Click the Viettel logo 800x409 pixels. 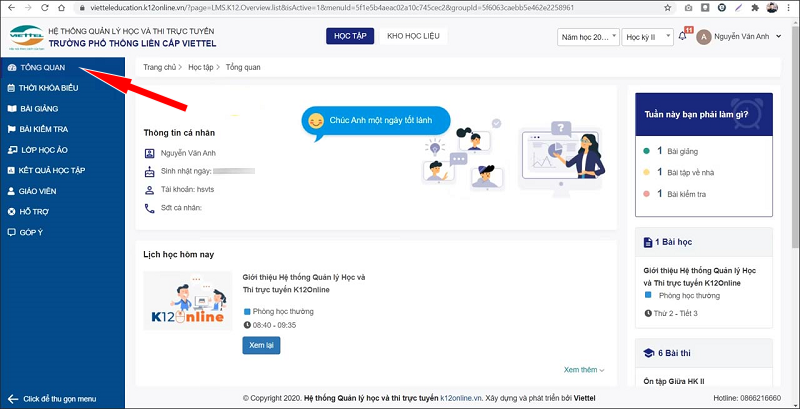(24, 38)
